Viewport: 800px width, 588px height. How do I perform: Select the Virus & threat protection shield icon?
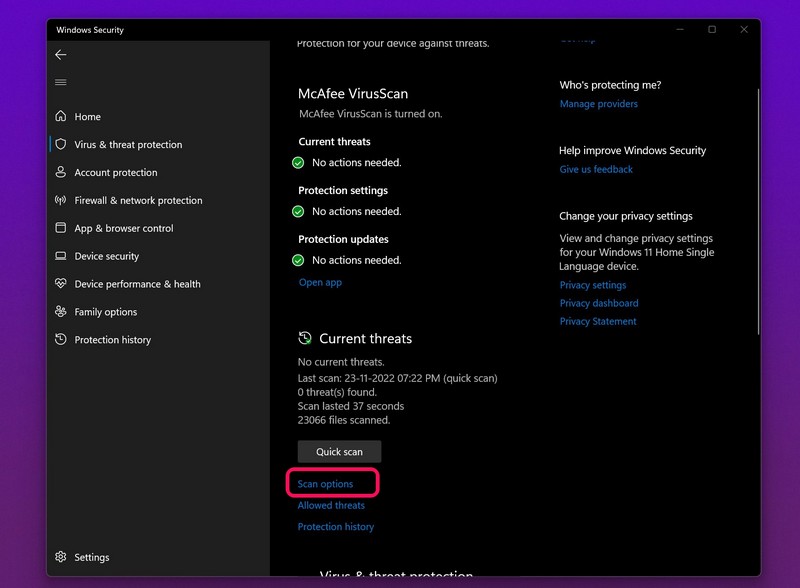coord(61,144)
